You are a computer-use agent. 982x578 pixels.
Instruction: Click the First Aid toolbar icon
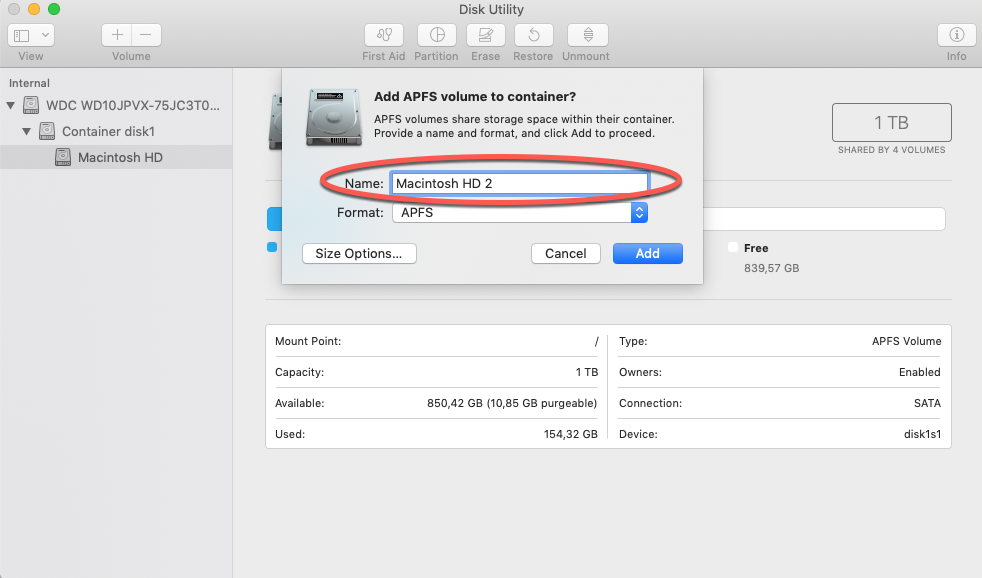384,35
